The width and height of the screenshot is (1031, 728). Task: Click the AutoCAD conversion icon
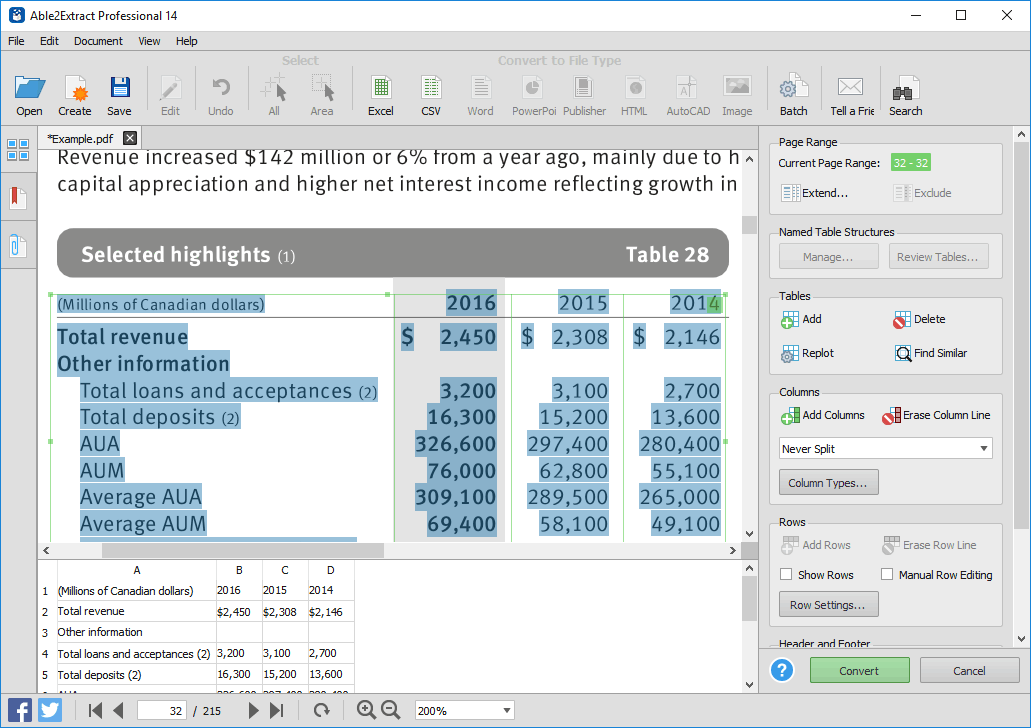coord(688,95)
